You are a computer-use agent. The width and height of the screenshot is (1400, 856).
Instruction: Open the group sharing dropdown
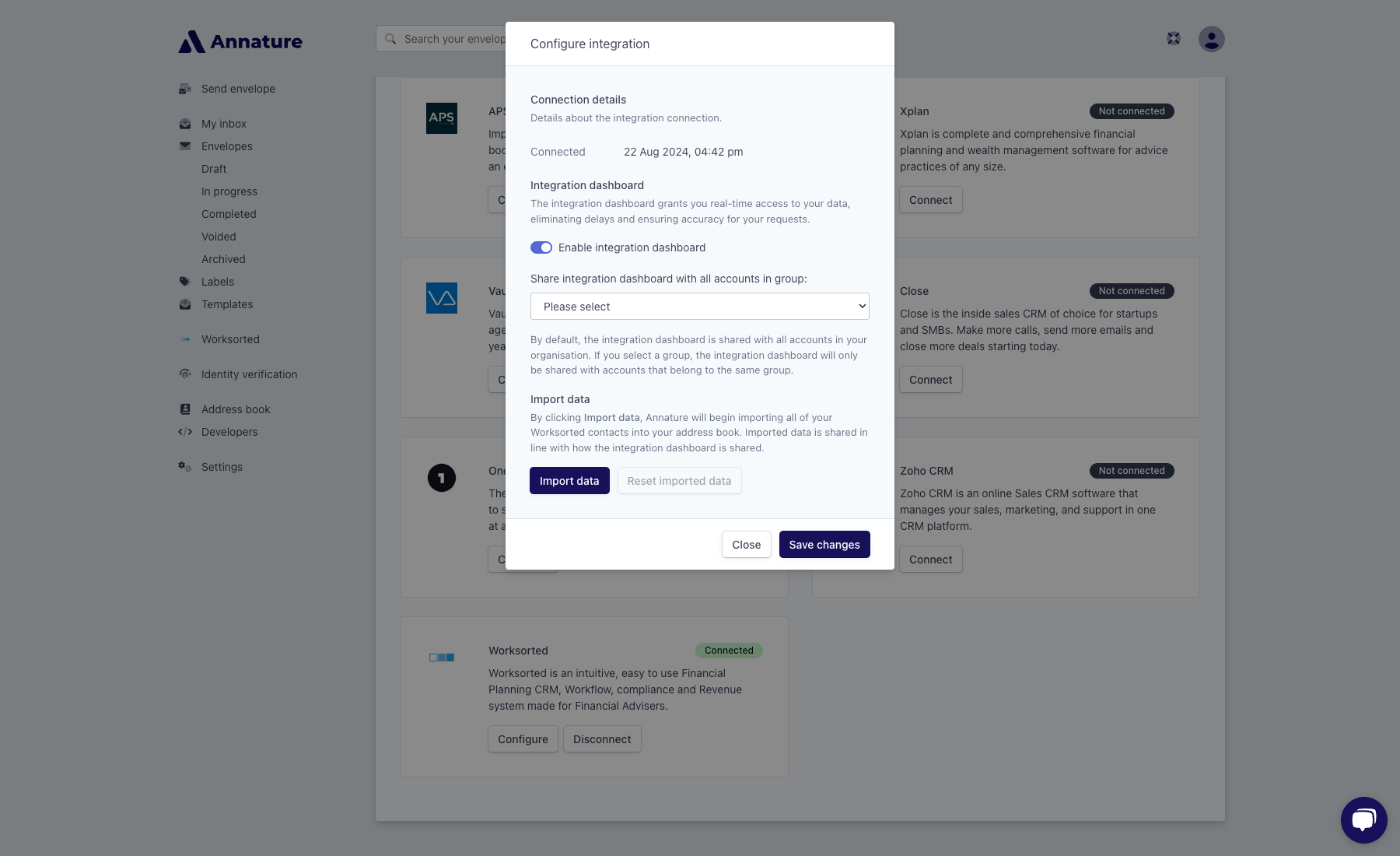[698, 306]
